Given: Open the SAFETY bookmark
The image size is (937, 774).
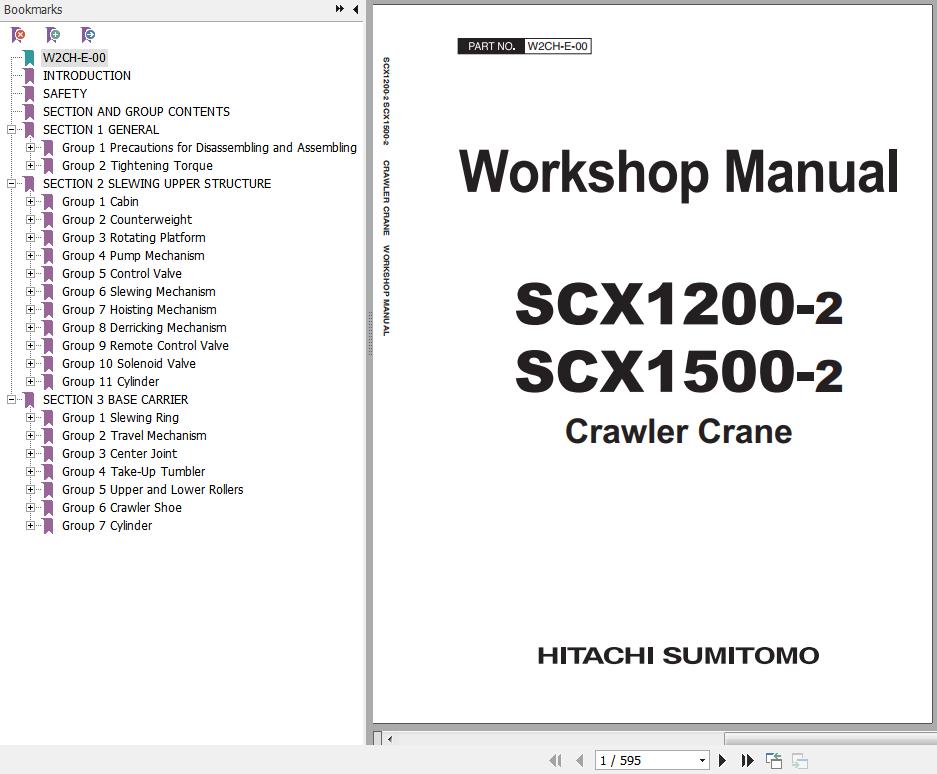Looking at the screenshot, I should (65, 94).
